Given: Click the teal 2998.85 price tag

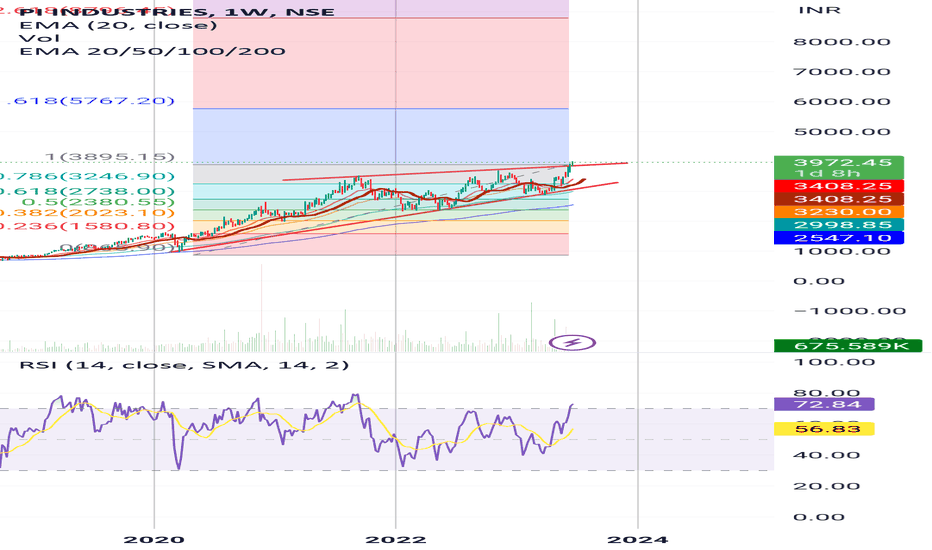Looking at the screenshot, I should pos(839,225).
